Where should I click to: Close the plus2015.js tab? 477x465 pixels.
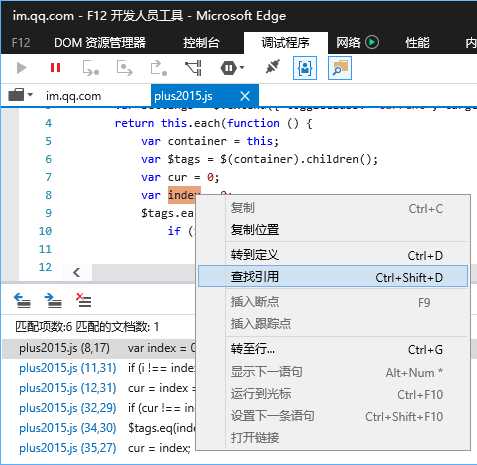(245, 96)
